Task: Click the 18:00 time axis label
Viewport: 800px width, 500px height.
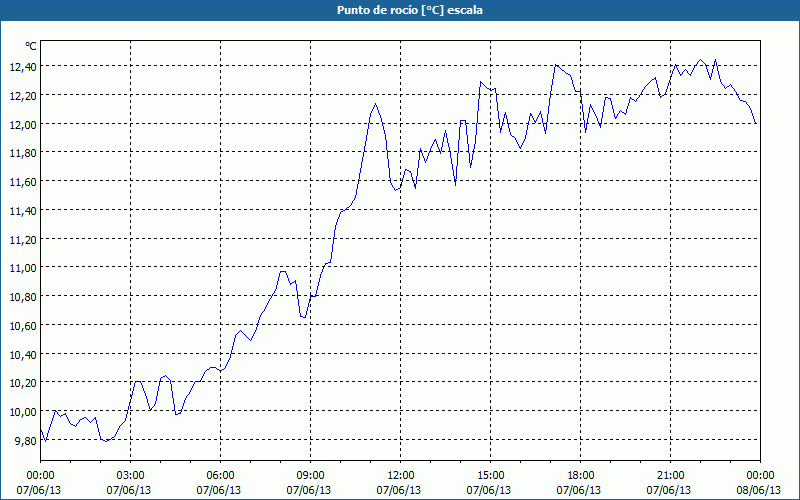Action: pyautogui.click(x=581, y=476)
